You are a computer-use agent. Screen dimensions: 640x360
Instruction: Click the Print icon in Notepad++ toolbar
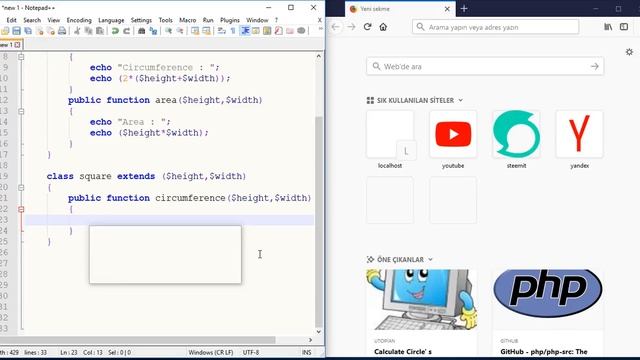(62, 31)
